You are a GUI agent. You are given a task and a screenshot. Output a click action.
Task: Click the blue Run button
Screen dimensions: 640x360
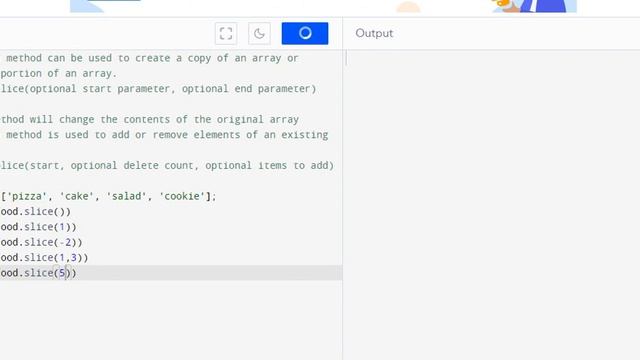[305, 33]
